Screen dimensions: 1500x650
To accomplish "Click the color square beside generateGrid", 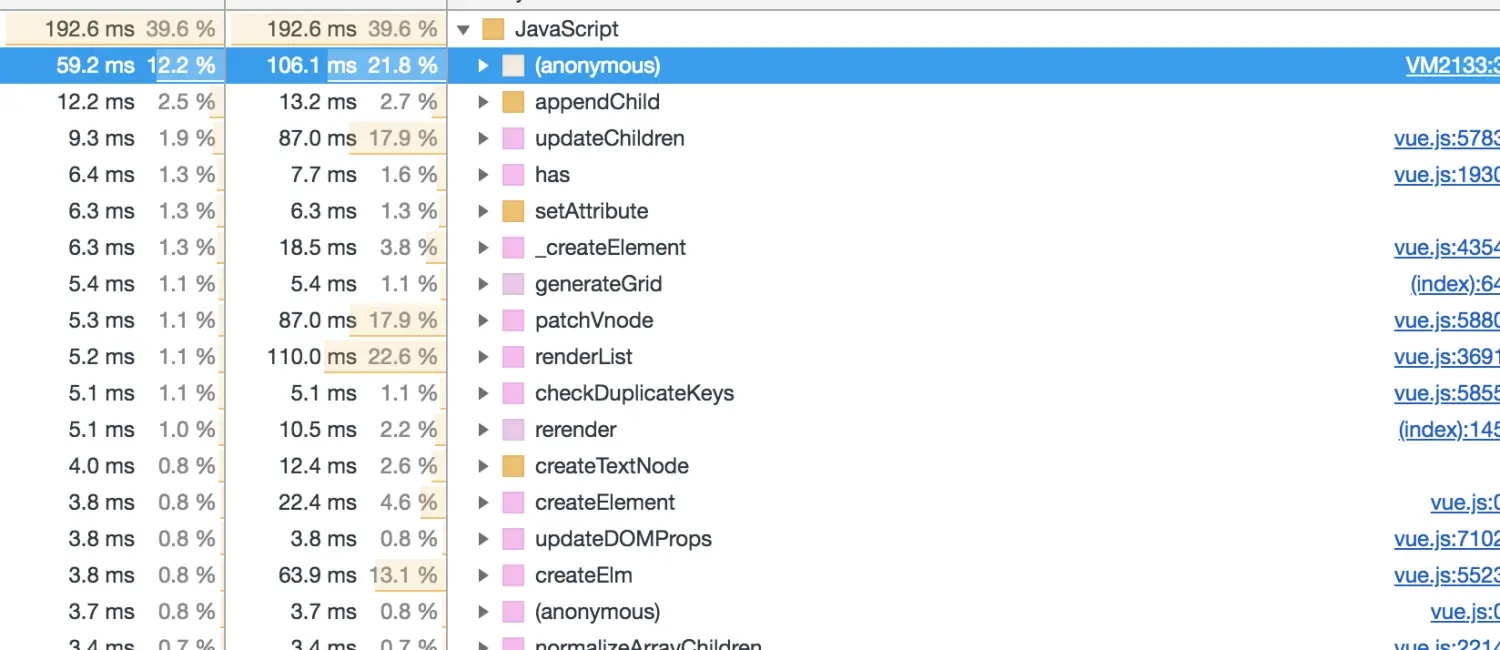I will [x=513, y=284].
